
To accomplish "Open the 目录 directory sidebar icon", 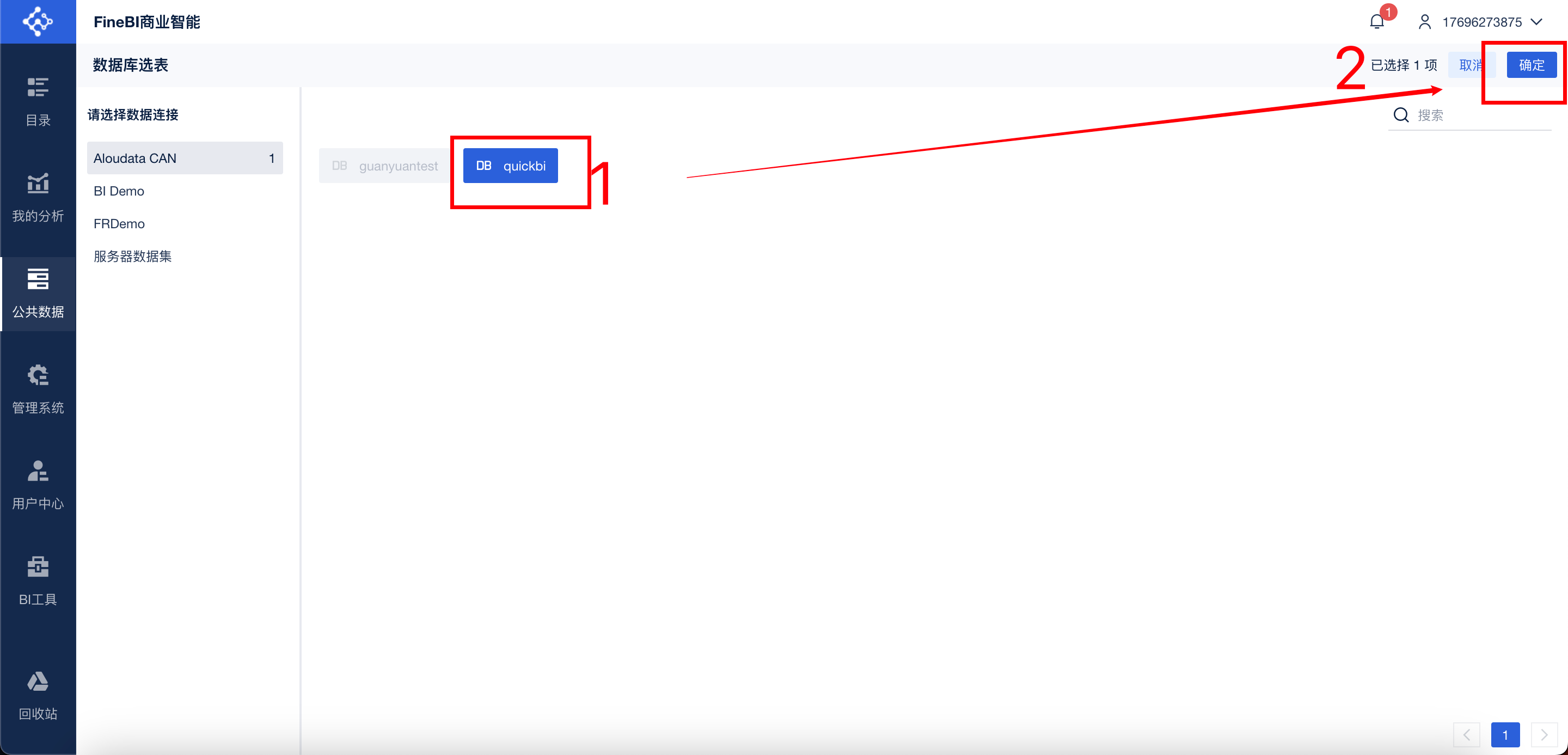I will click(x=38, y=88).
